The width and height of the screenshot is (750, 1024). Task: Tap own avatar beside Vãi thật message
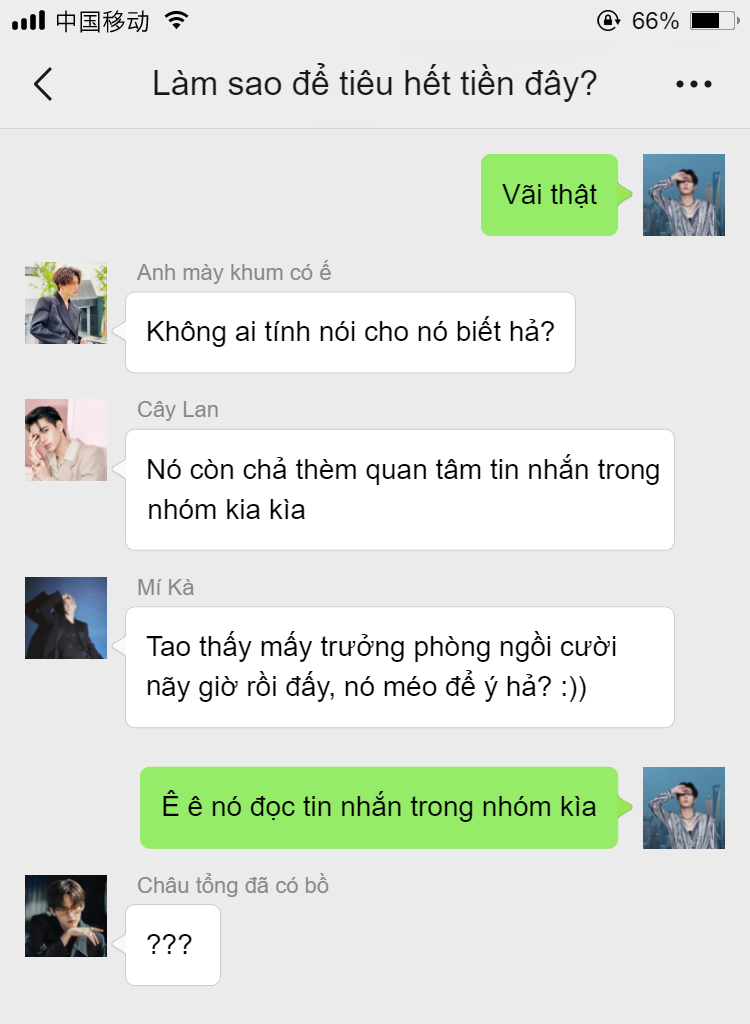(684, 195)
